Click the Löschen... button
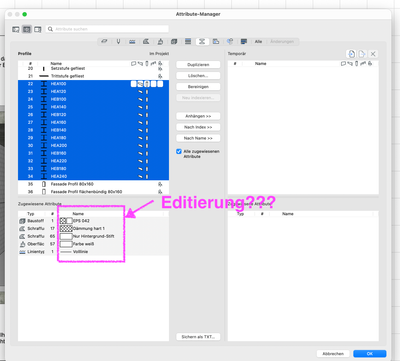 [x=198, y=76]
